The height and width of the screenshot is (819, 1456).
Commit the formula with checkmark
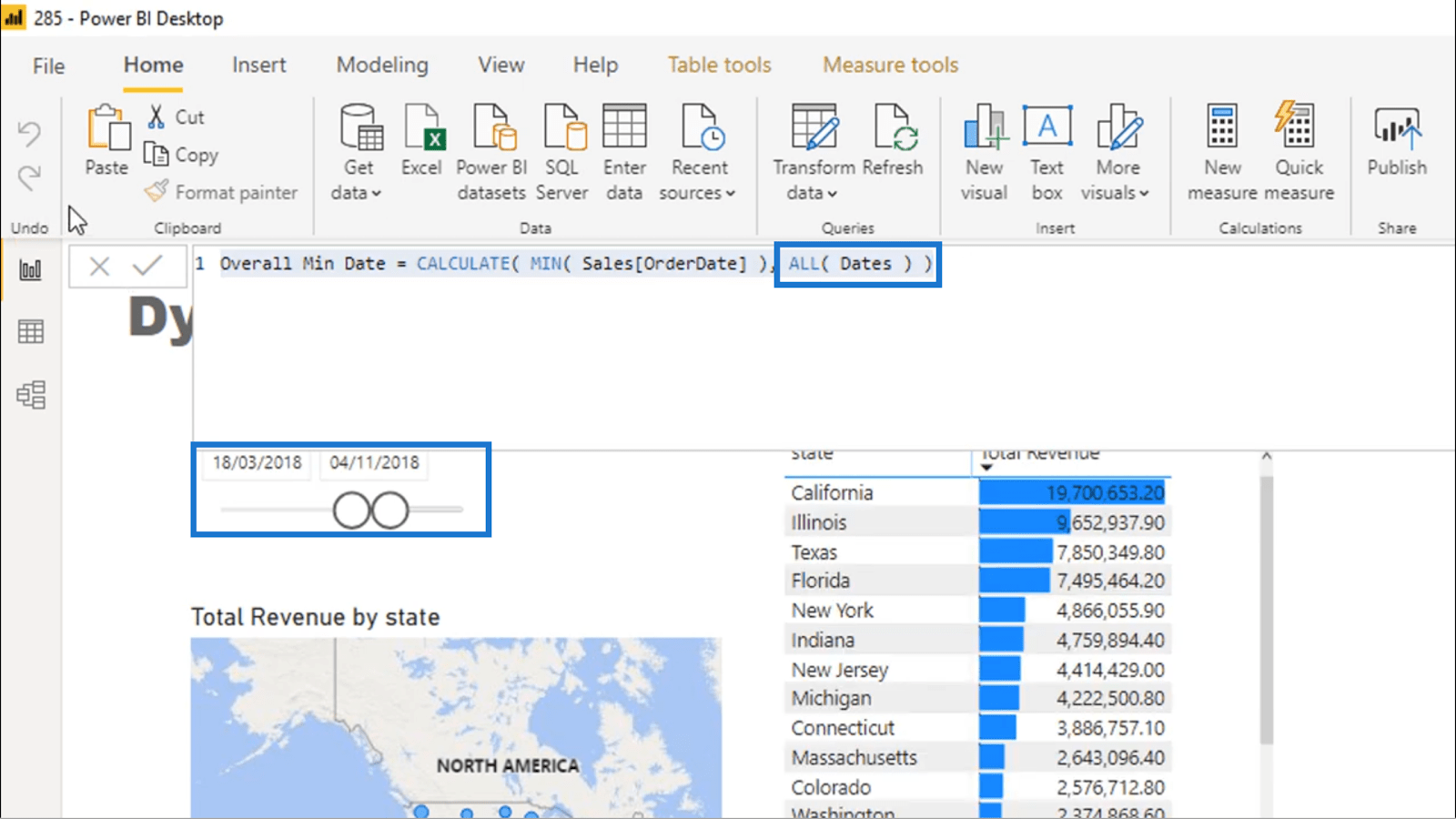point(147,266)
